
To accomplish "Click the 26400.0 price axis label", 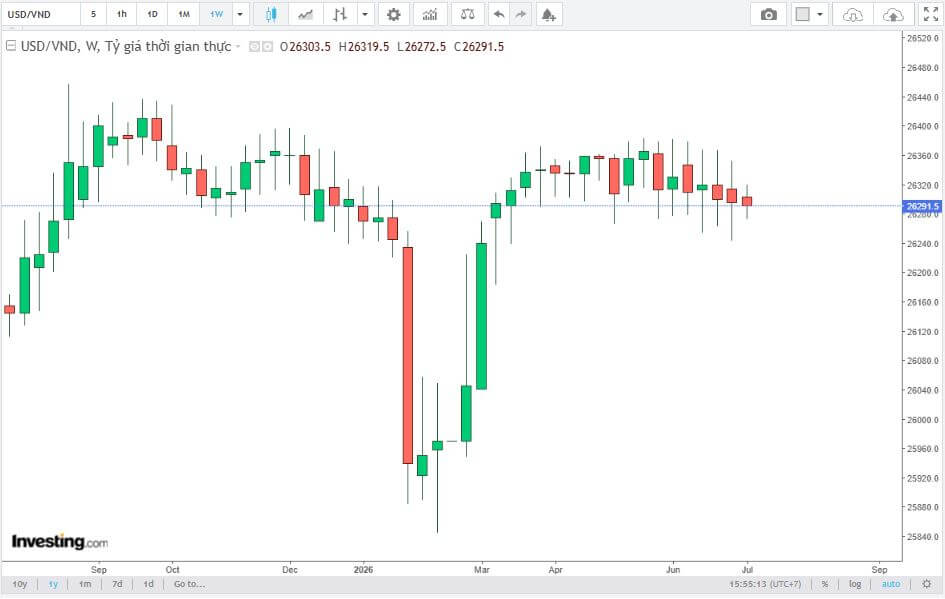I will pyautogui.click(x=923, y=126).
